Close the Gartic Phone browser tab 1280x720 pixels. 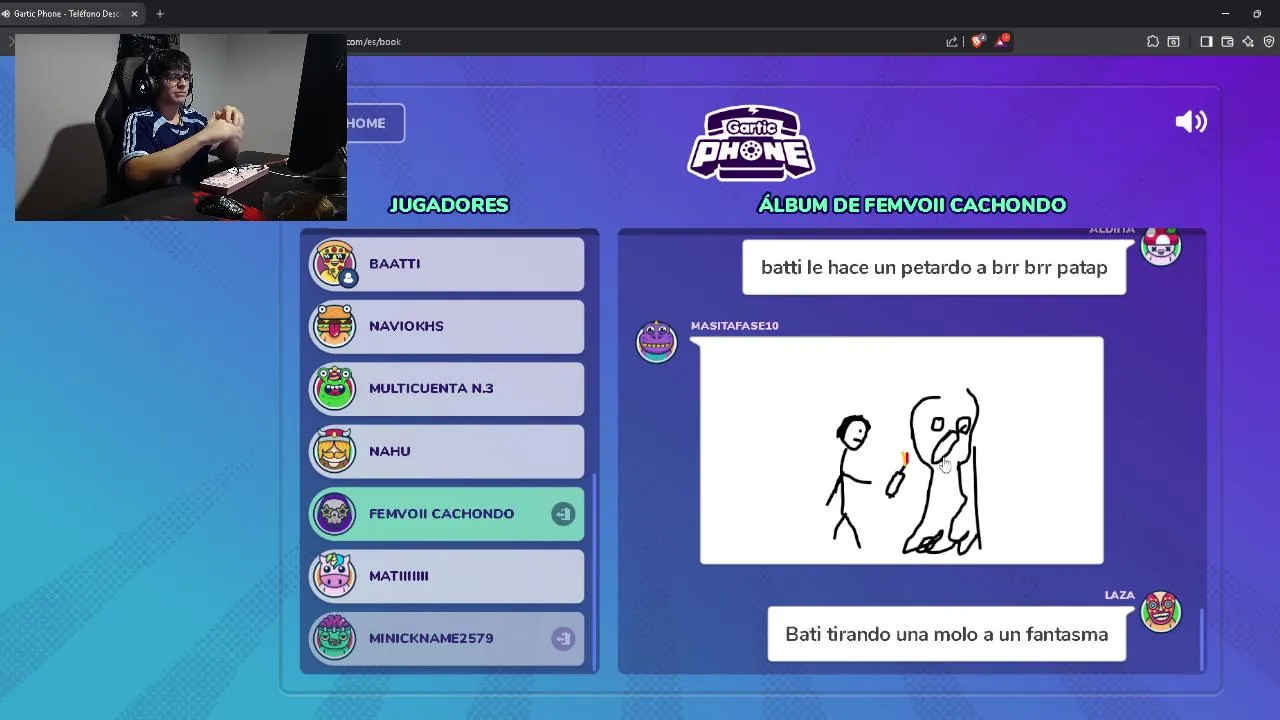click(134, 14)
